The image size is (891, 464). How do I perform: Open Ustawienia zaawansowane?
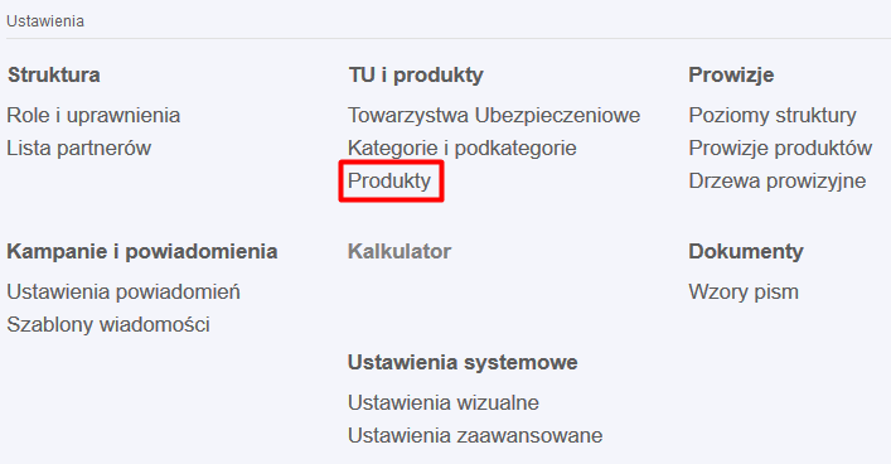click(x=475, y=435)
